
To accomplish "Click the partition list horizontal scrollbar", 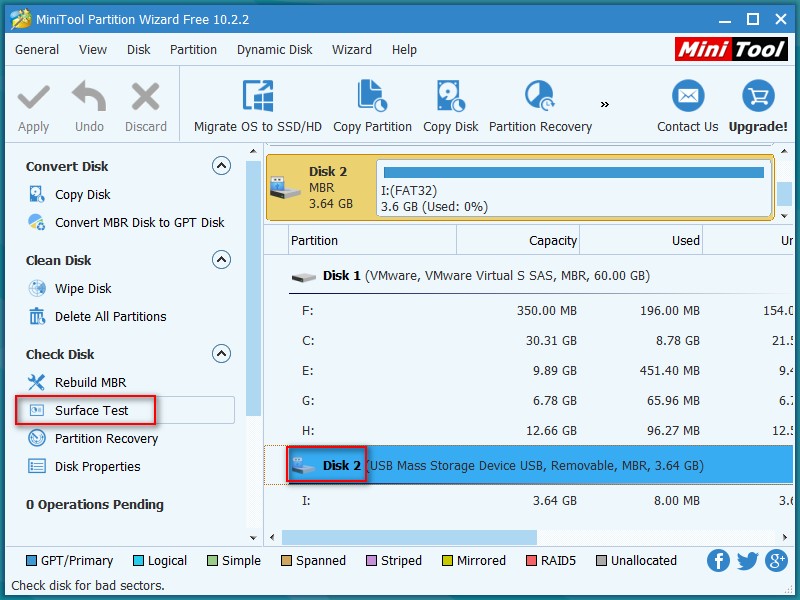I will click(x=409, y=537).
